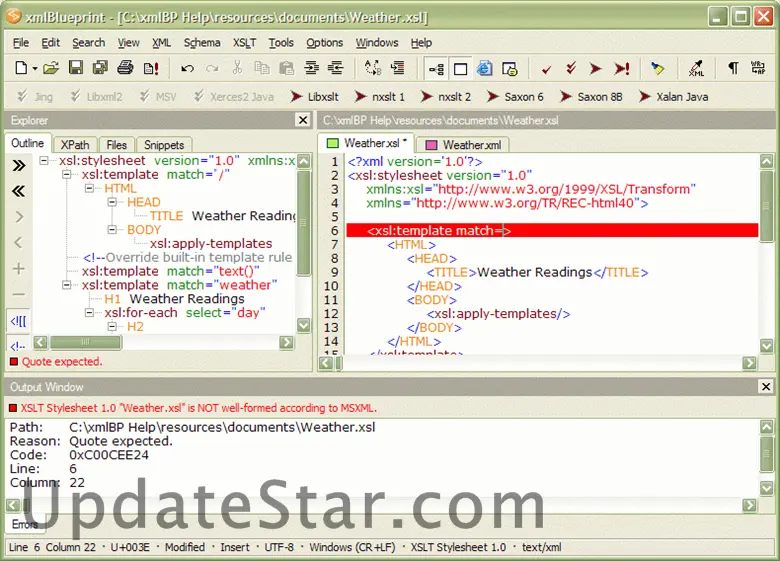This screenshot has height=561, width=780.
Task: Switch to the Weather.xml document tab
Action: 464,145
